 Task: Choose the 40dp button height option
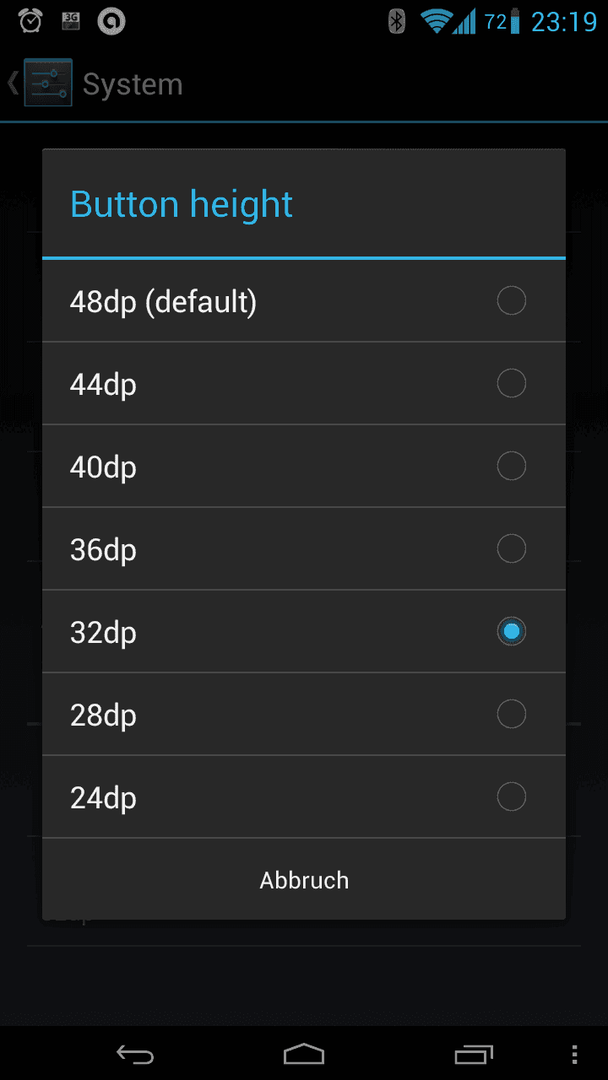click(x=304, y=466)
